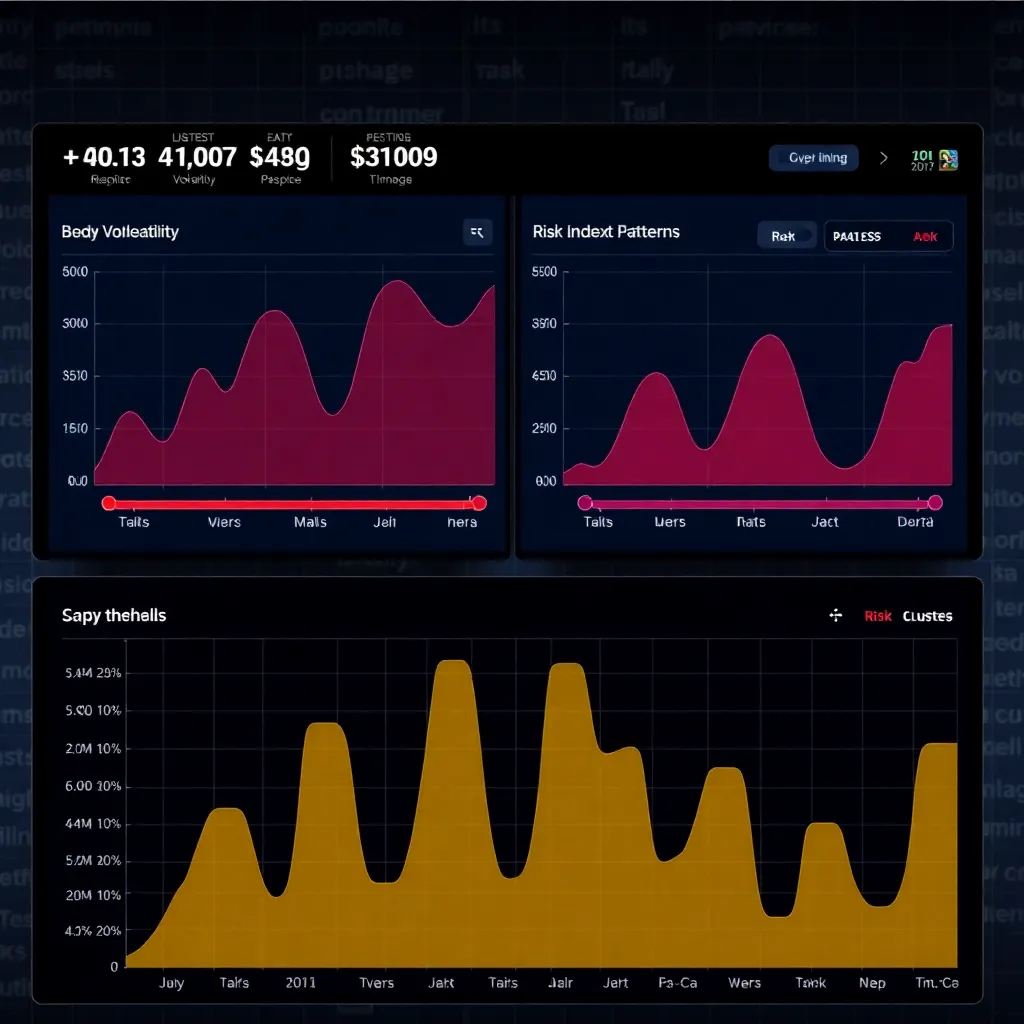The width and height of the screenshot is (1024, 1024).
Task: Click the +40.13 metric value
Action: click(x=104, y=157)
